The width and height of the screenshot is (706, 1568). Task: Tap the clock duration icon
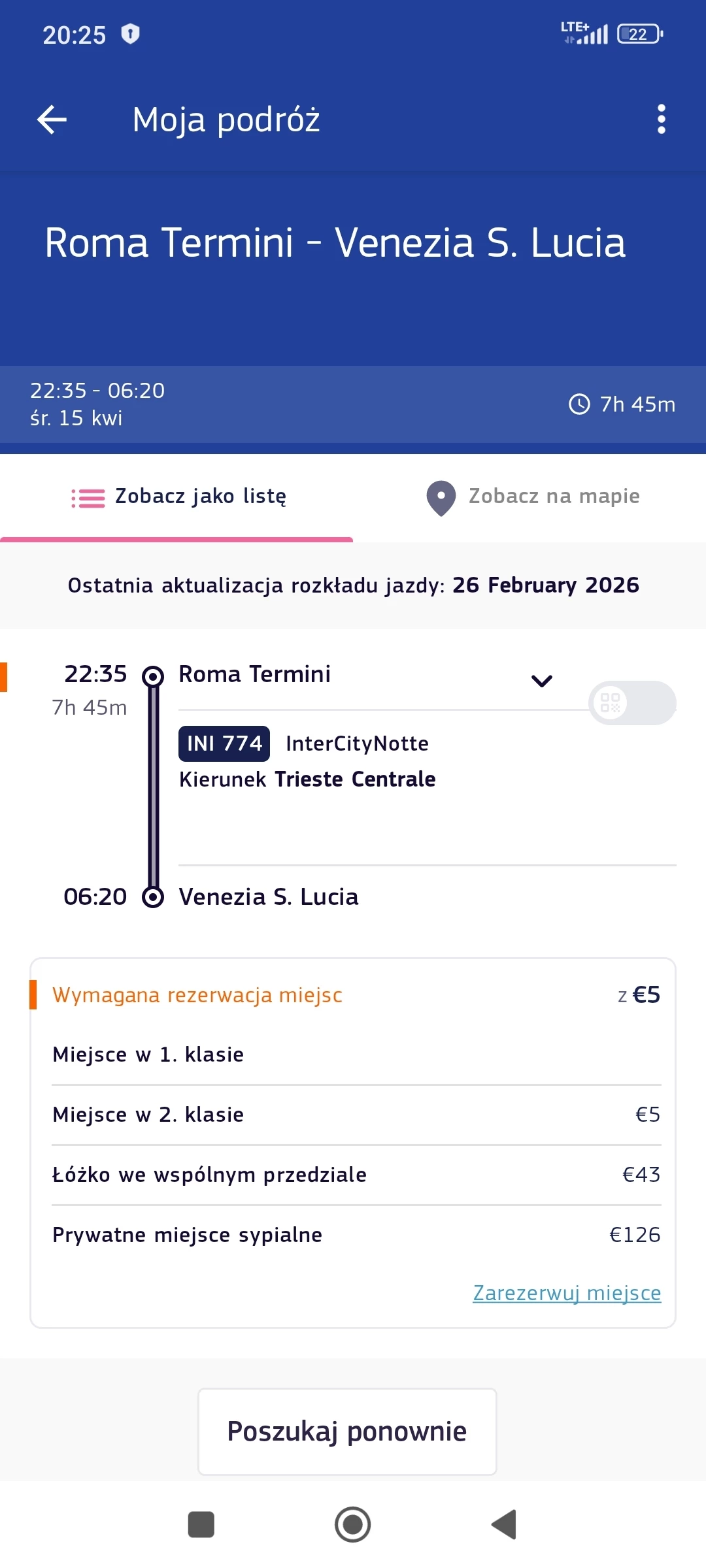click(579, 404)
